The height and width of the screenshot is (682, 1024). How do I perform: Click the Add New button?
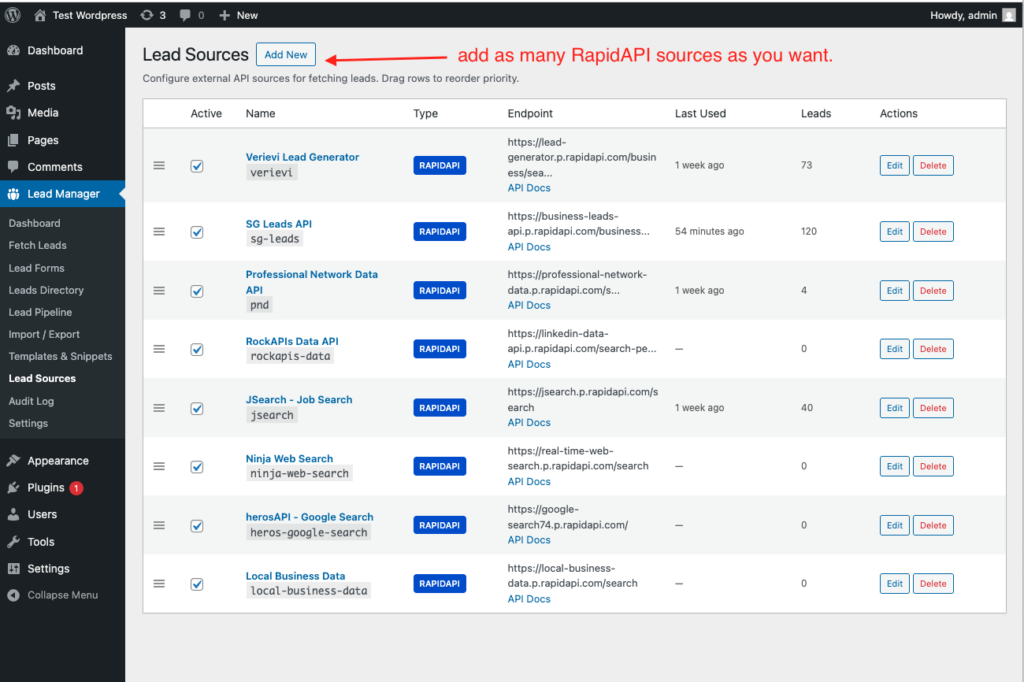(x=286, y=55)
